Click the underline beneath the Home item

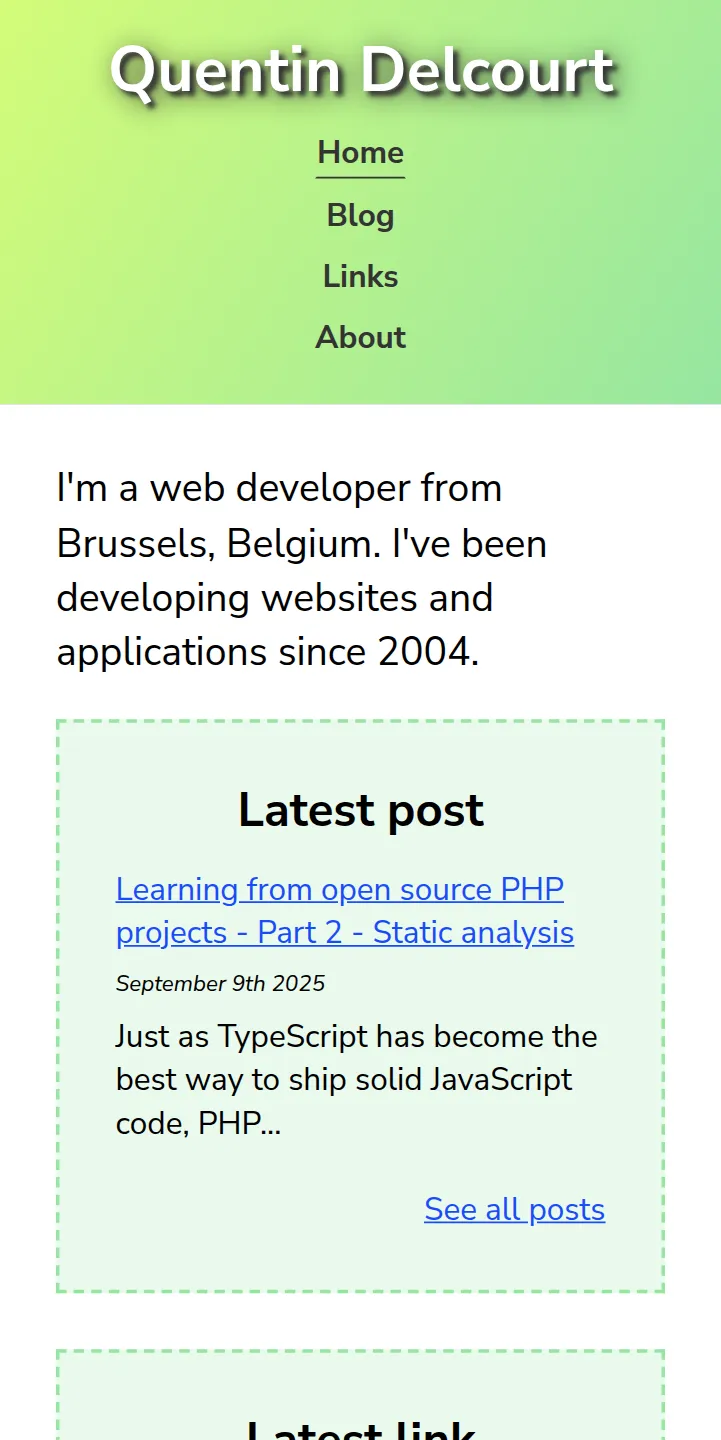point(360,177)
